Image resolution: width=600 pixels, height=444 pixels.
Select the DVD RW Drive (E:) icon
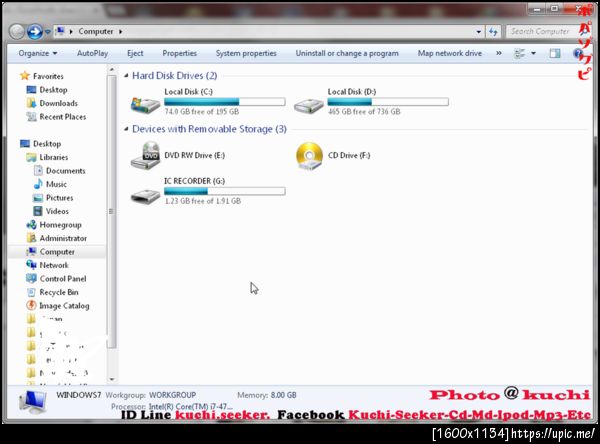(145, 156)
